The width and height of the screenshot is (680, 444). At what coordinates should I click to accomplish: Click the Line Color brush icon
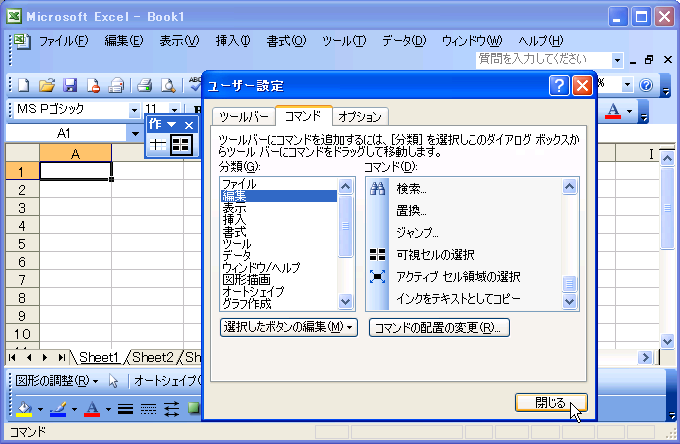(x=58, y=408)
